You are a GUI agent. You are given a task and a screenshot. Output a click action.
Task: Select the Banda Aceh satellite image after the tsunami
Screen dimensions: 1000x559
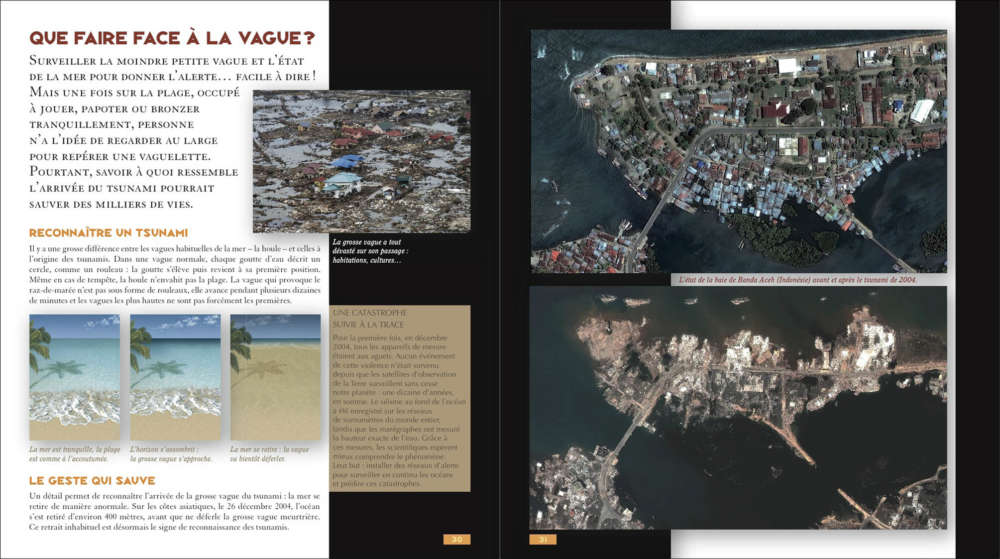pos(739,407)
